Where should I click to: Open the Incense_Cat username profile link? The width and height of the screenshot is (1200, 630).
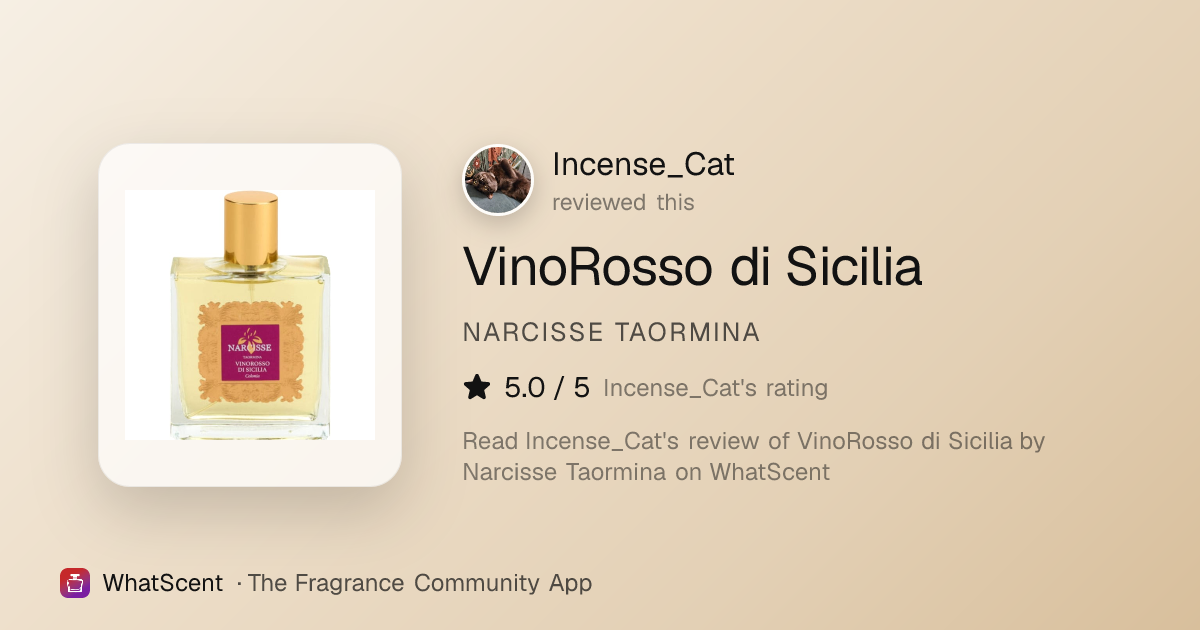point(643,164)
